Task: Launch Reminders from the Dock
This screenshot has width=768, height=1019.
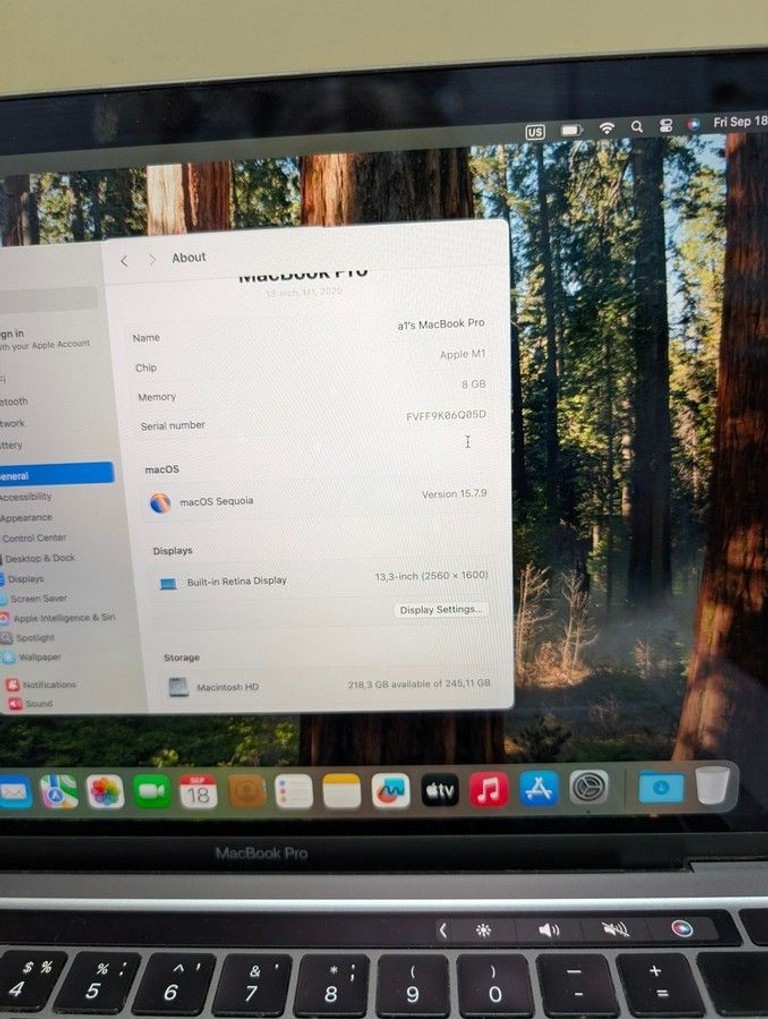Action: [294, 791]
